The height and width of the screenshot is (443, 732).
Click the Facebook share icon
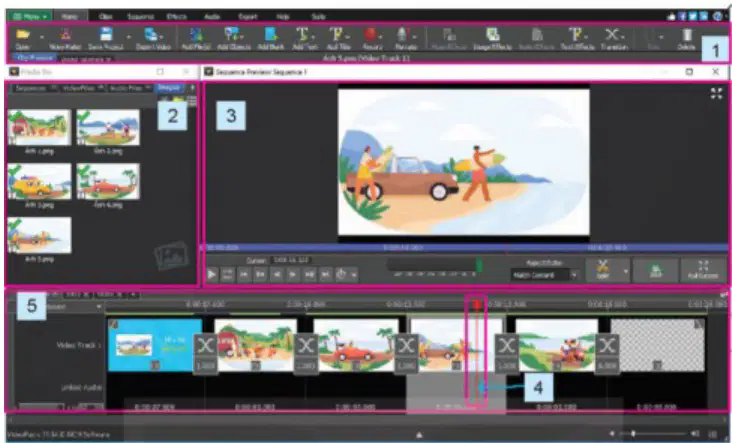[682, 16]
